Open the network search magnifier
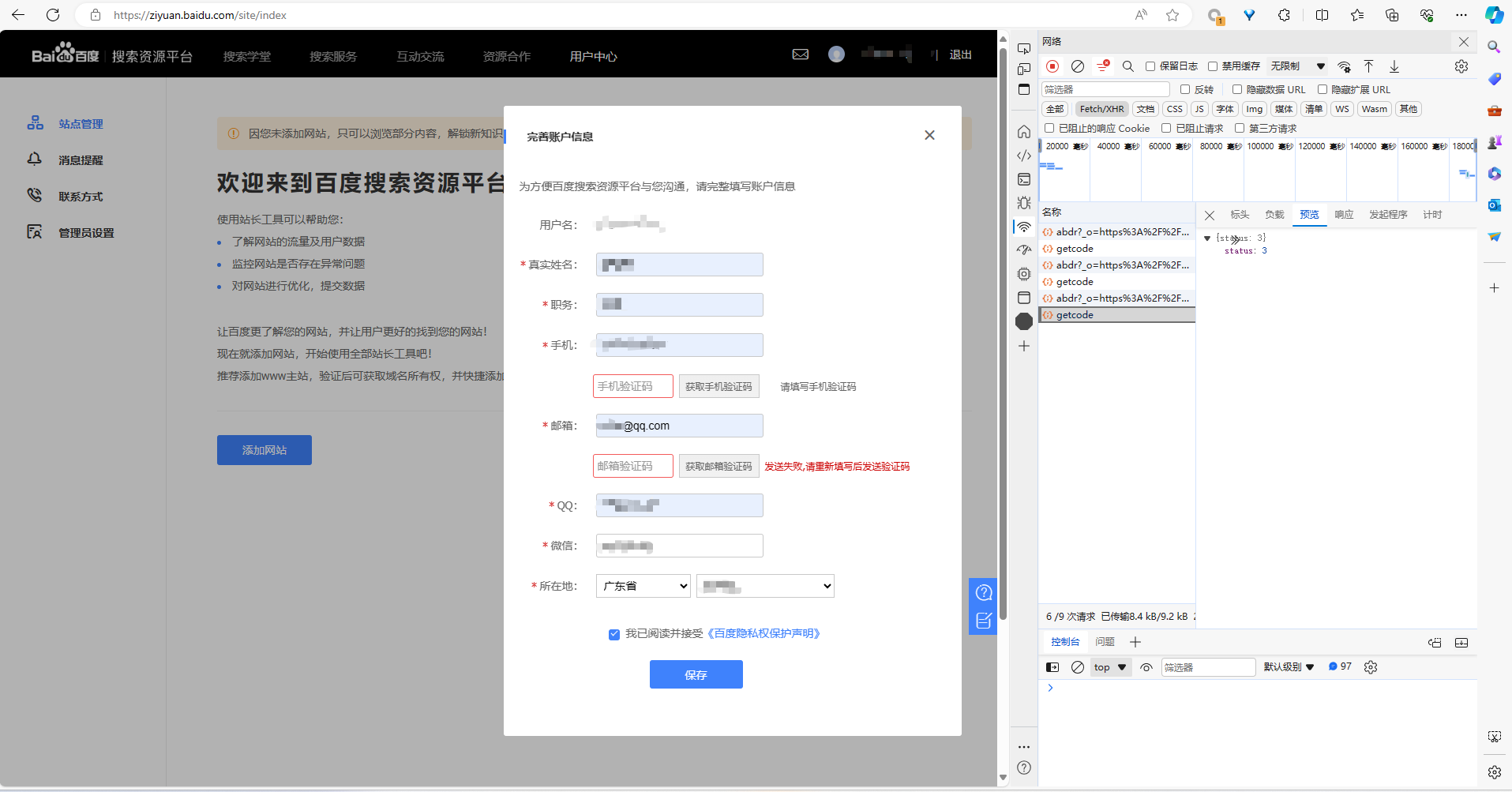This screenshot has height=792, width=1512. coord(1128,66)
